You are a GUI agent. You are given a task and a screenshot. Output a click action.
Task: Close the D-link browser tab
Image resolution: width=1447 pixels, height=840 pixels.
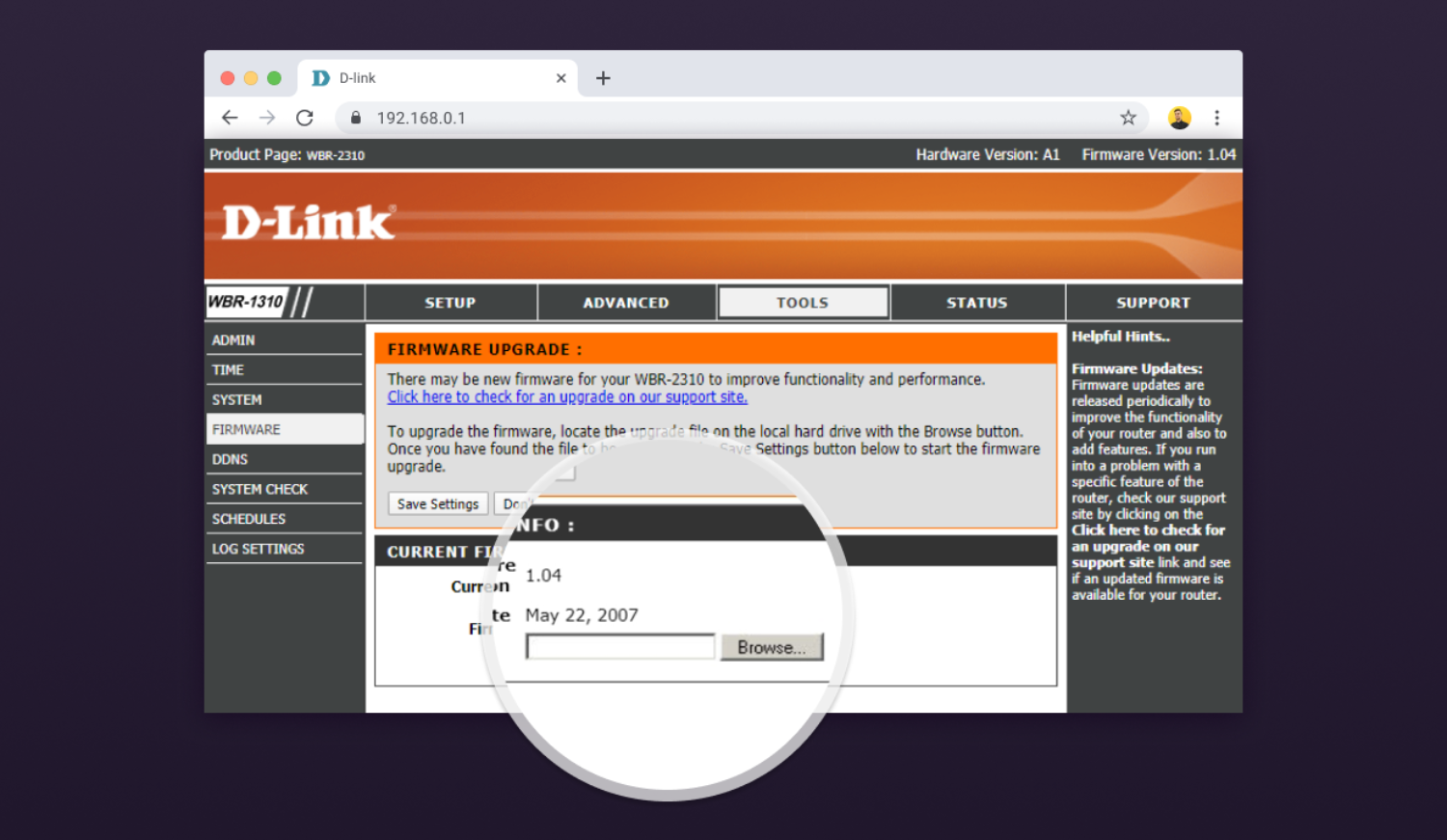560,78
